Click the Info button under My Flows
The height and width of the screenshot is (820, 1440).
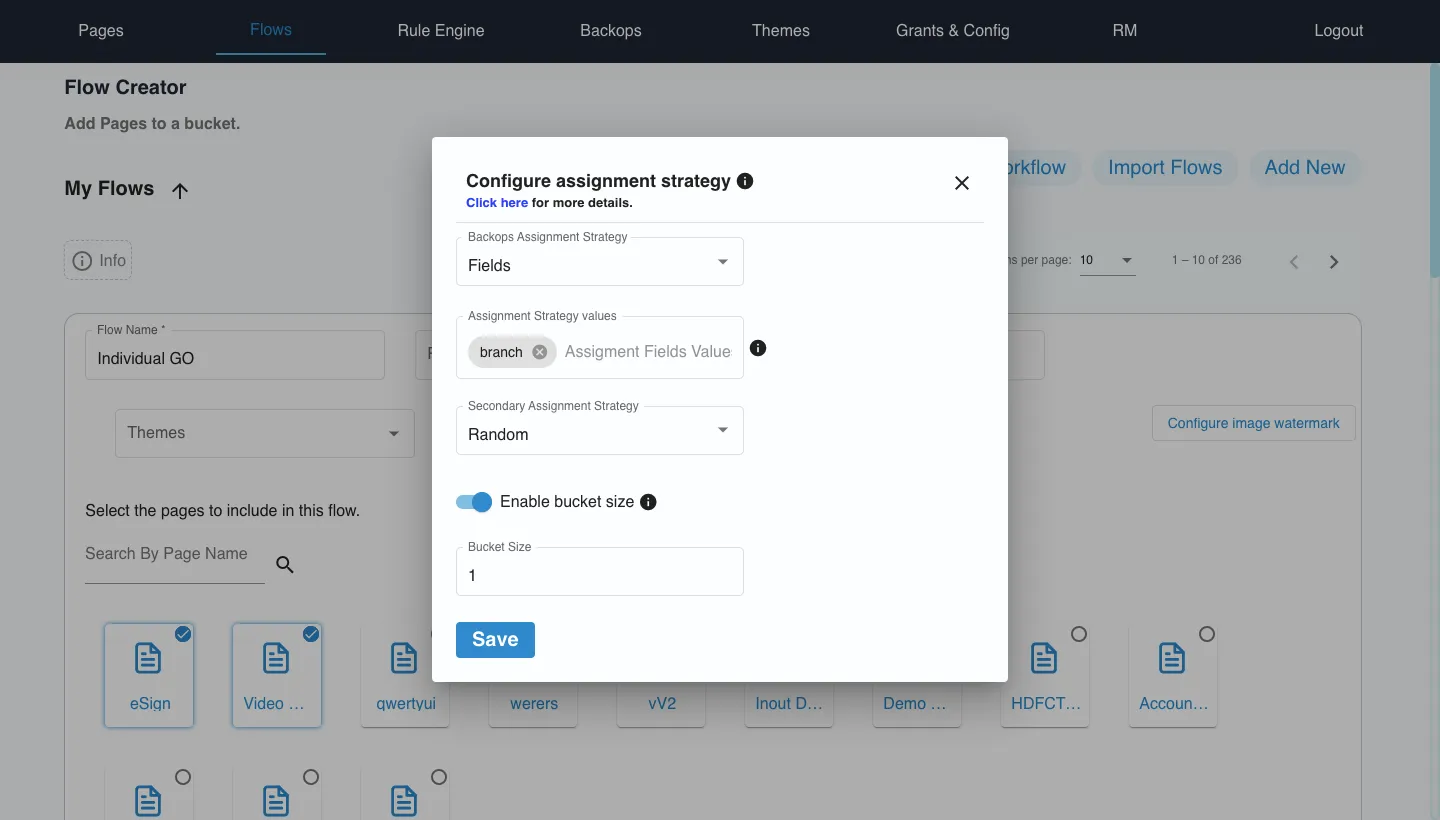(98, 261)
